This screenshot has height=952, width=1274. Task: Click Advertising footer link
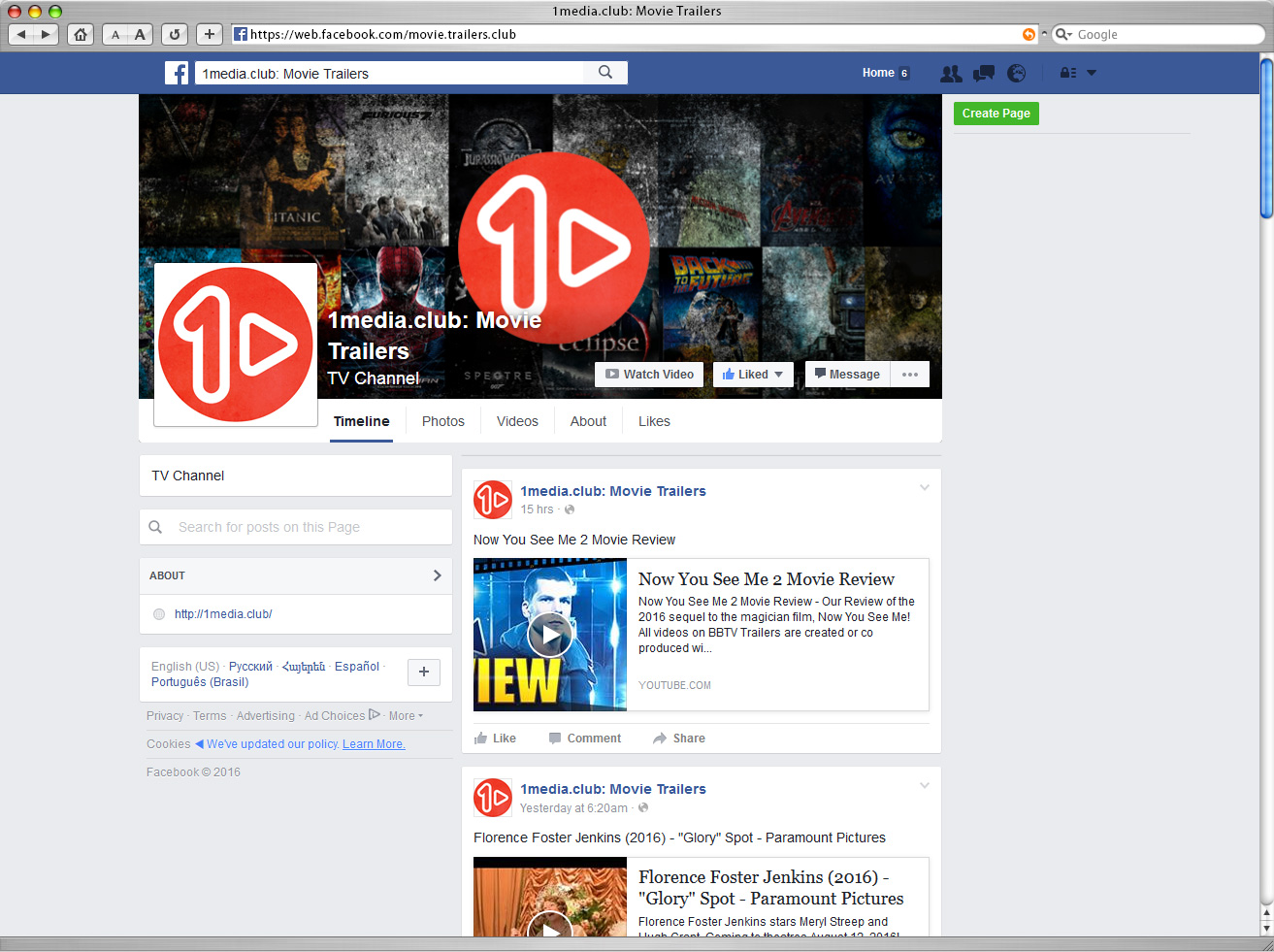[x=266, y=716]
